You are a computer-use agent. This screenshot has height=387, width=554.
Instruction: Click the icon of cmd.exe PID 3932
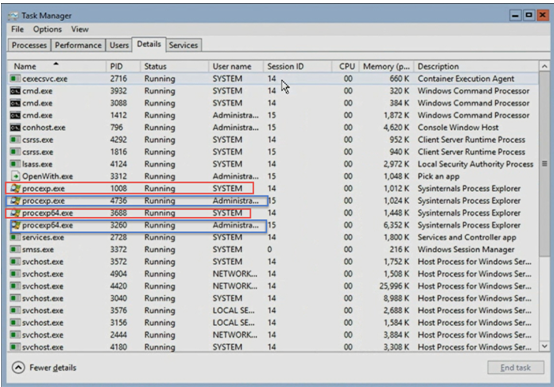click(15, 91)
